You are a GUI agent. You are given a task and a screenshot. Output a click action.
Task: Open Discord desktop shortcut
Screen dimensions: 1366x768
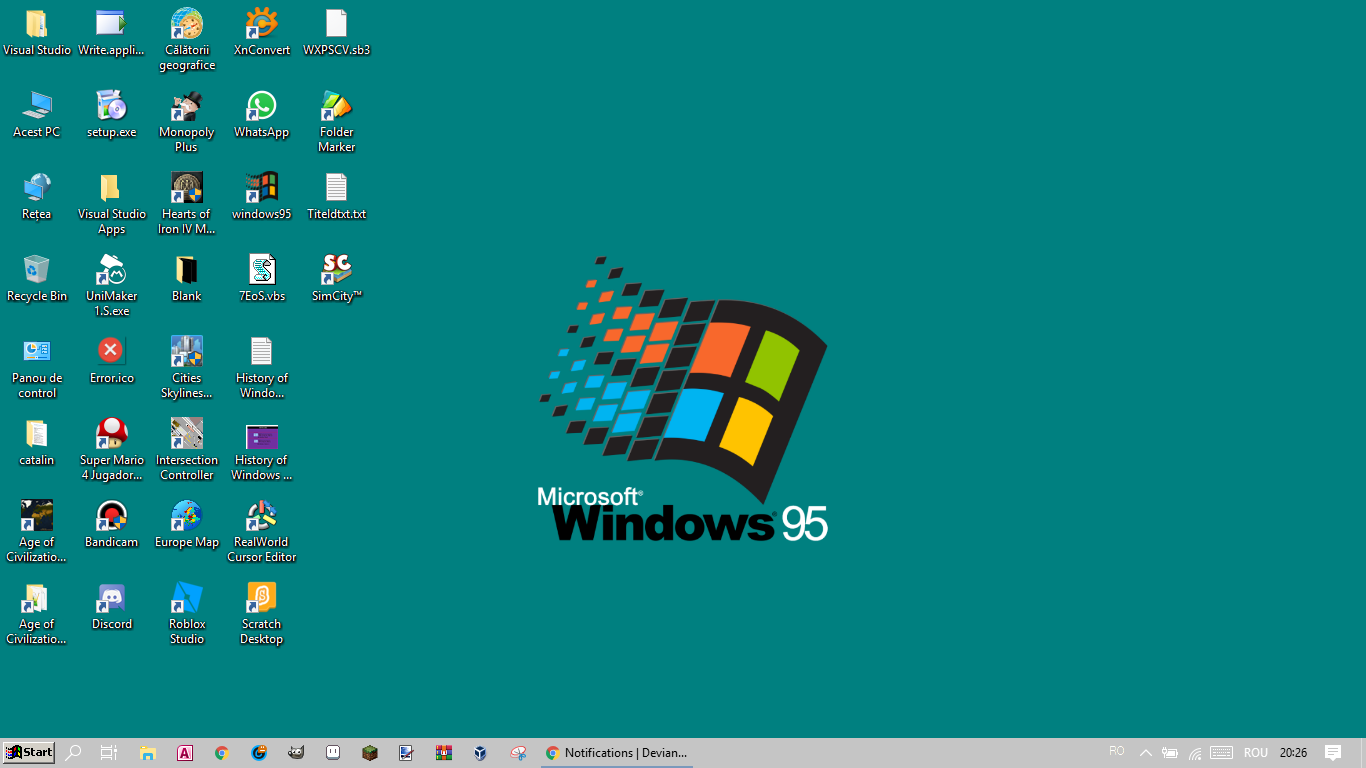coord(111,607)
